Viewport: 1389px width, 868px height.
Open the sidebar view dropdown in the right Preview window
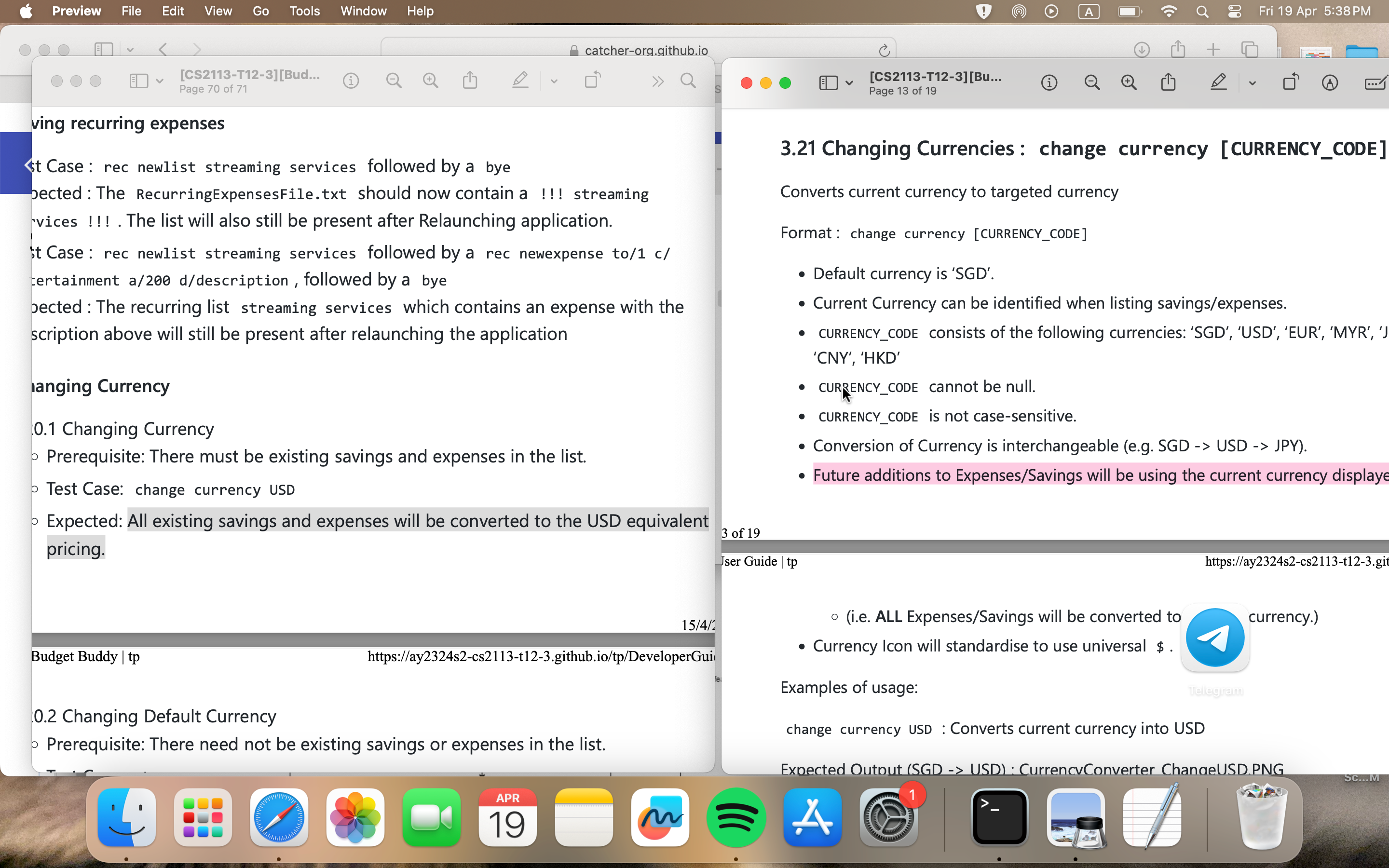pos(849,83)
